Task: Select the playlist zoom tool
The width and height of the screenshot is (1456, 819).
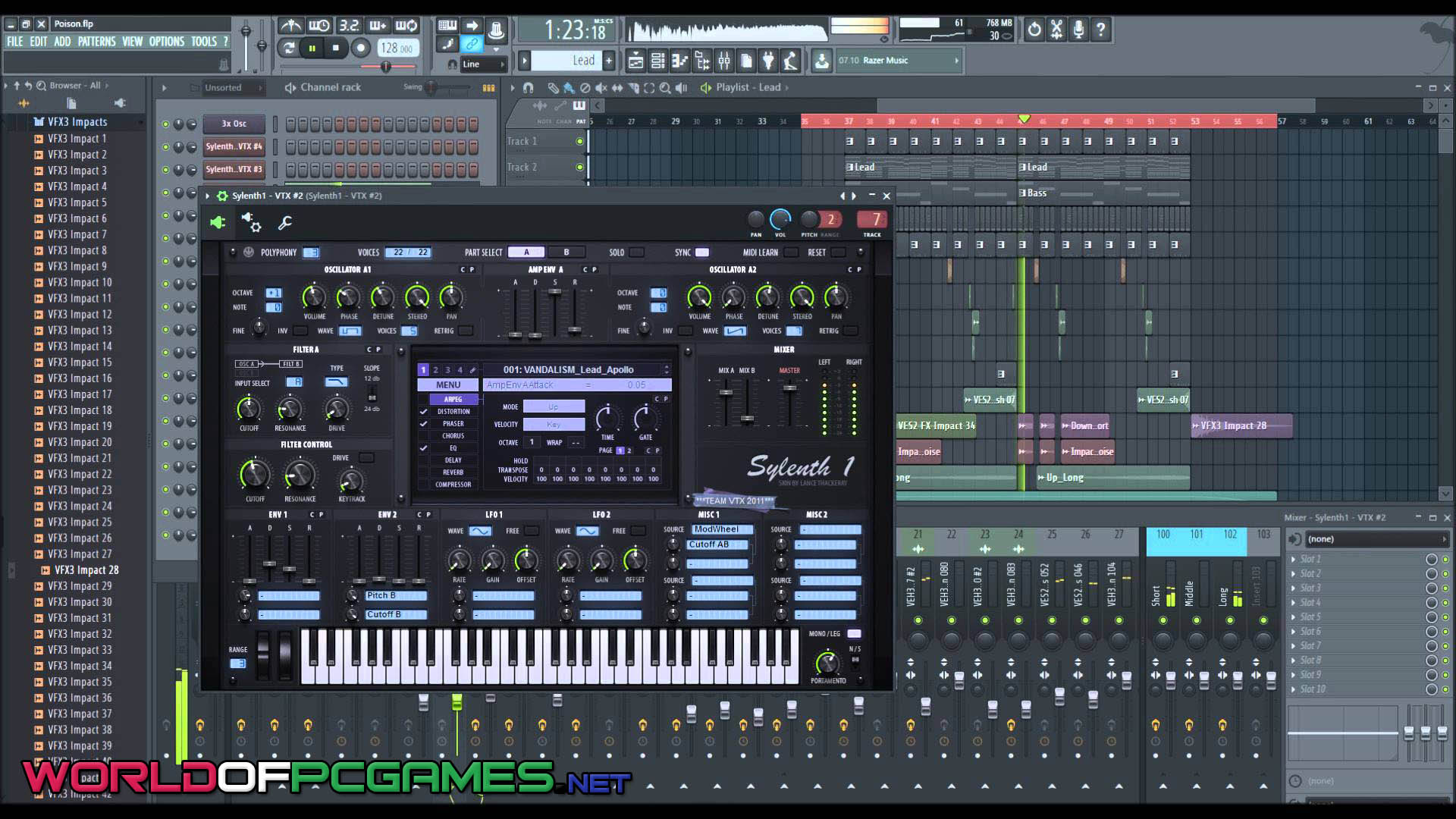Action: click(x=665, y=88)
